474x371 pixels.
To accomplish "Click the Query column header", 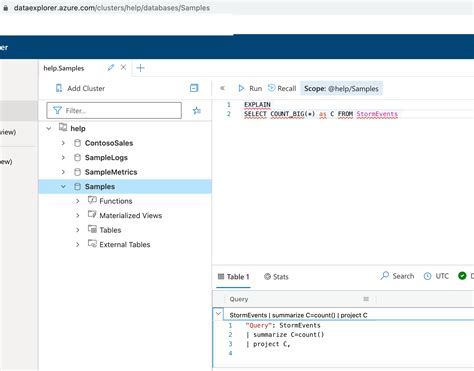I will pyautogui.click(x=239, y=299).
